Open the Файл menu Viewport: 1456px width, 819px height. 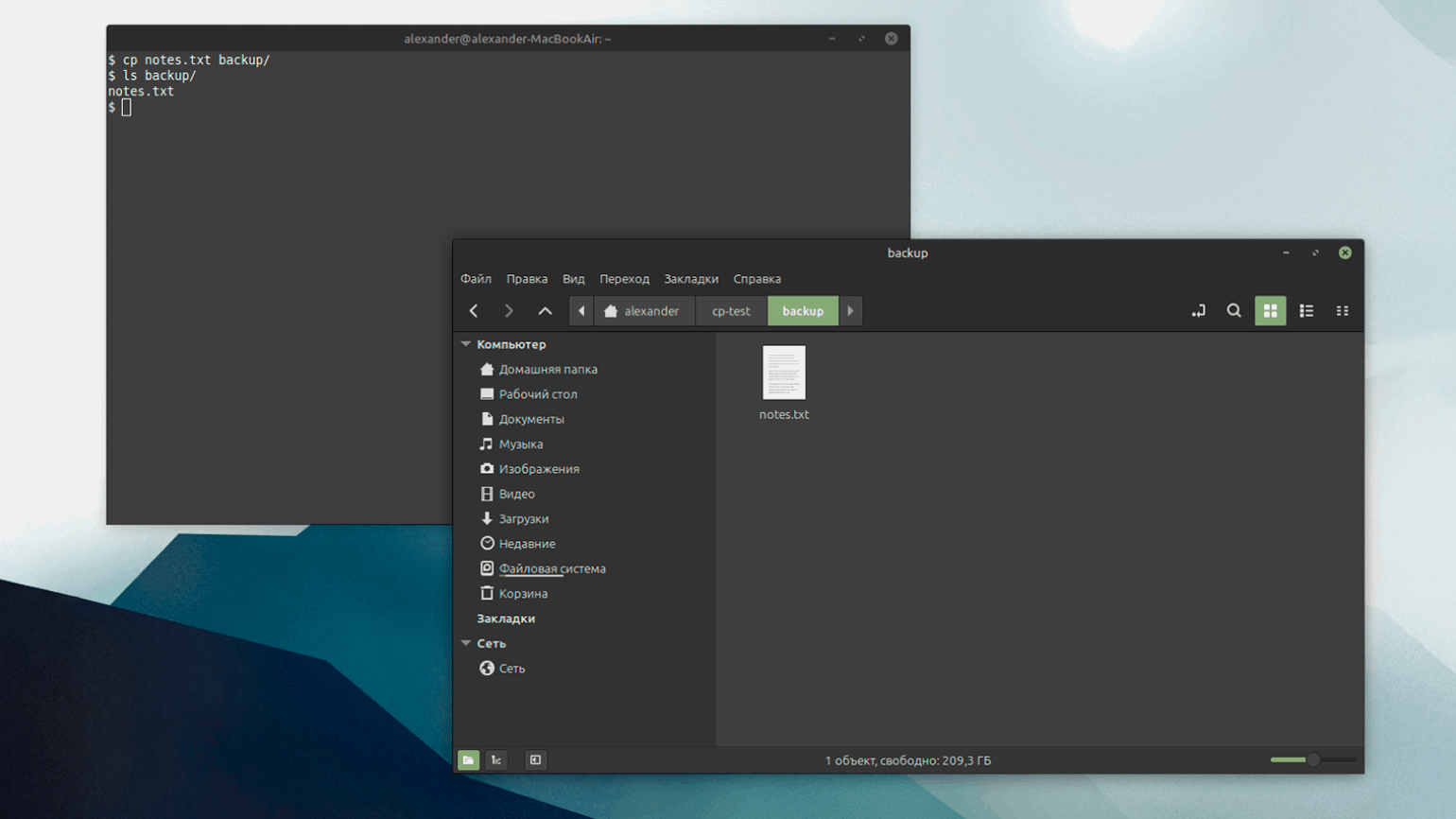[x=476, y=279]
